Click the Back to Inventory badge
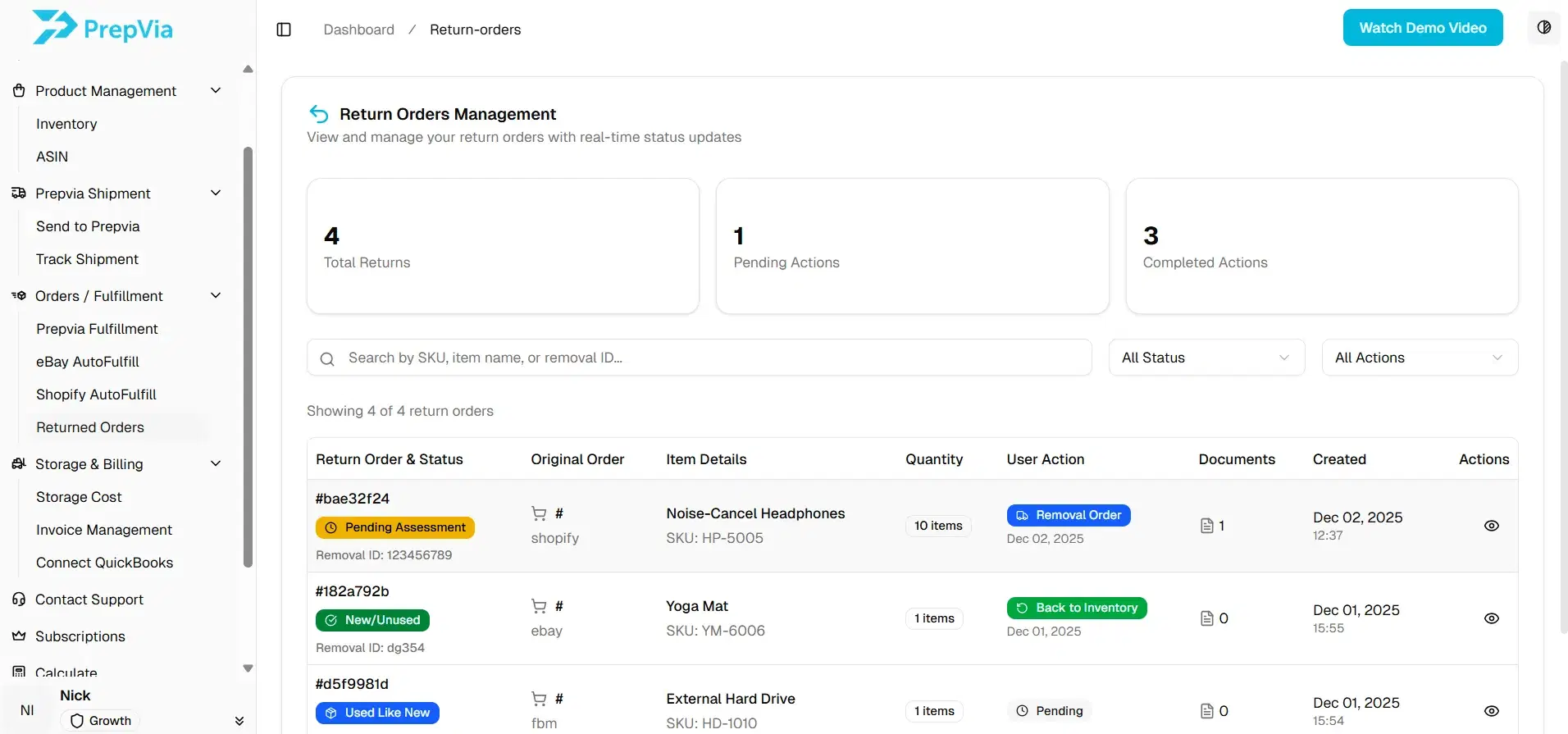This screenshot has width=1568, height=734. coord(1077,608)
